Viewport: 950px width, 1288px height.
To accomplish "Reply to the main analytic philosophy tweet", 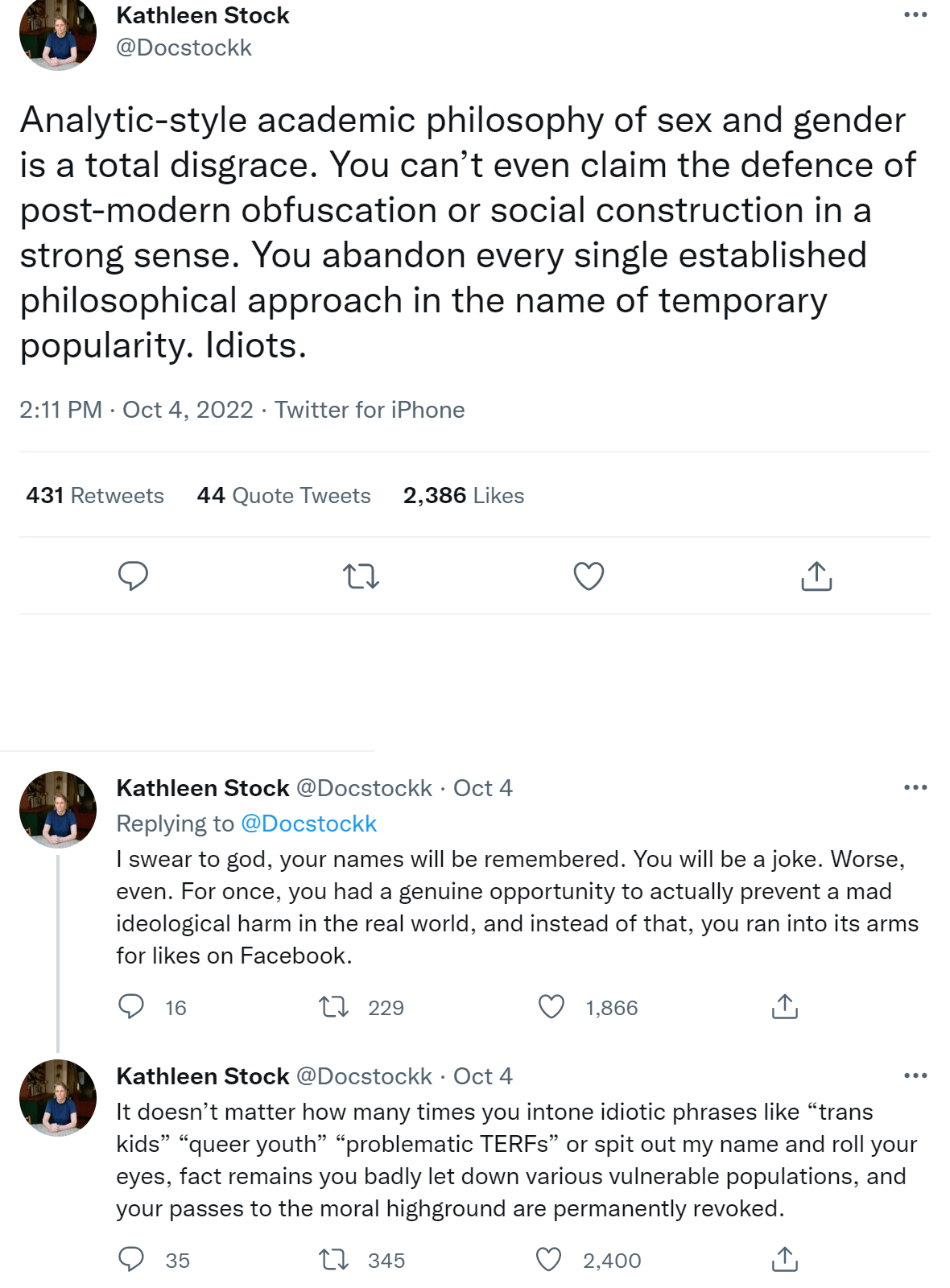I will coord(133,576).
